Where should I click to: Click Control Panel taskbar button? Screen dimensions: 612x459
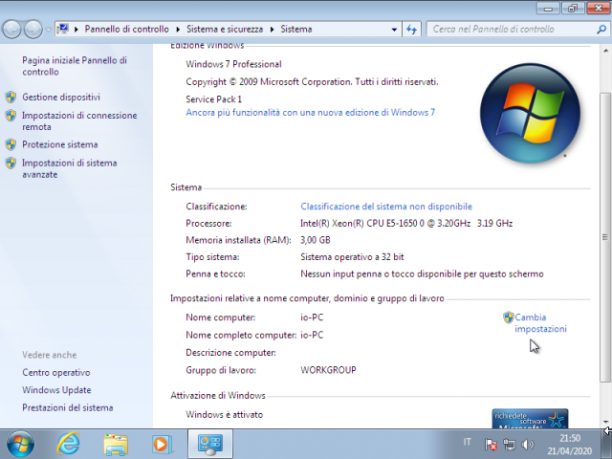[210, 444]
